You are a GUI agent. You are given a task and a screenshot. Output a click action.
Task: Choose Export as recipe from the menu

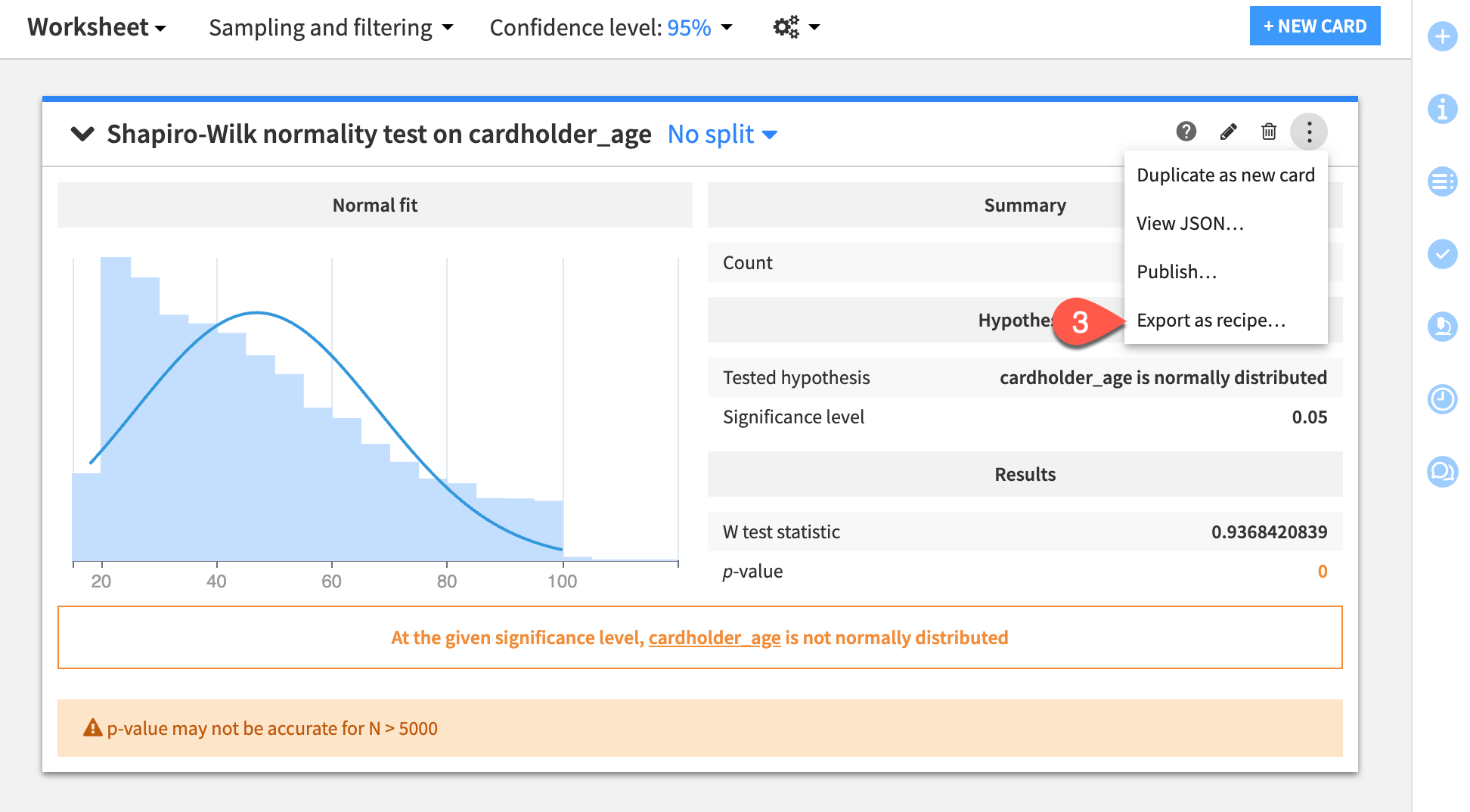(1211, 320)
